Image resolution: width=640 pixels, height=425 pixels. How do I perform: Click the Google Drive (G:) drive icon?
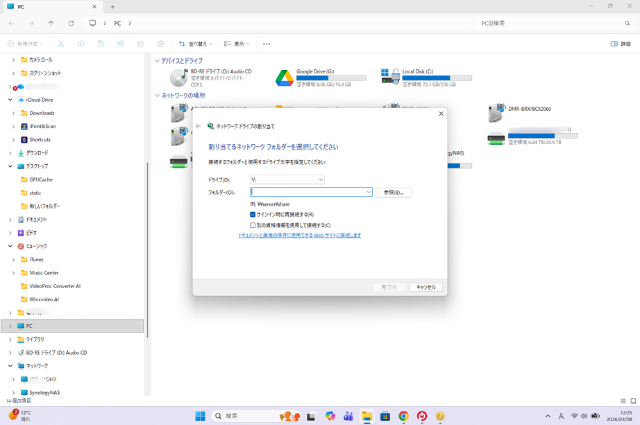tap(282, 76)
